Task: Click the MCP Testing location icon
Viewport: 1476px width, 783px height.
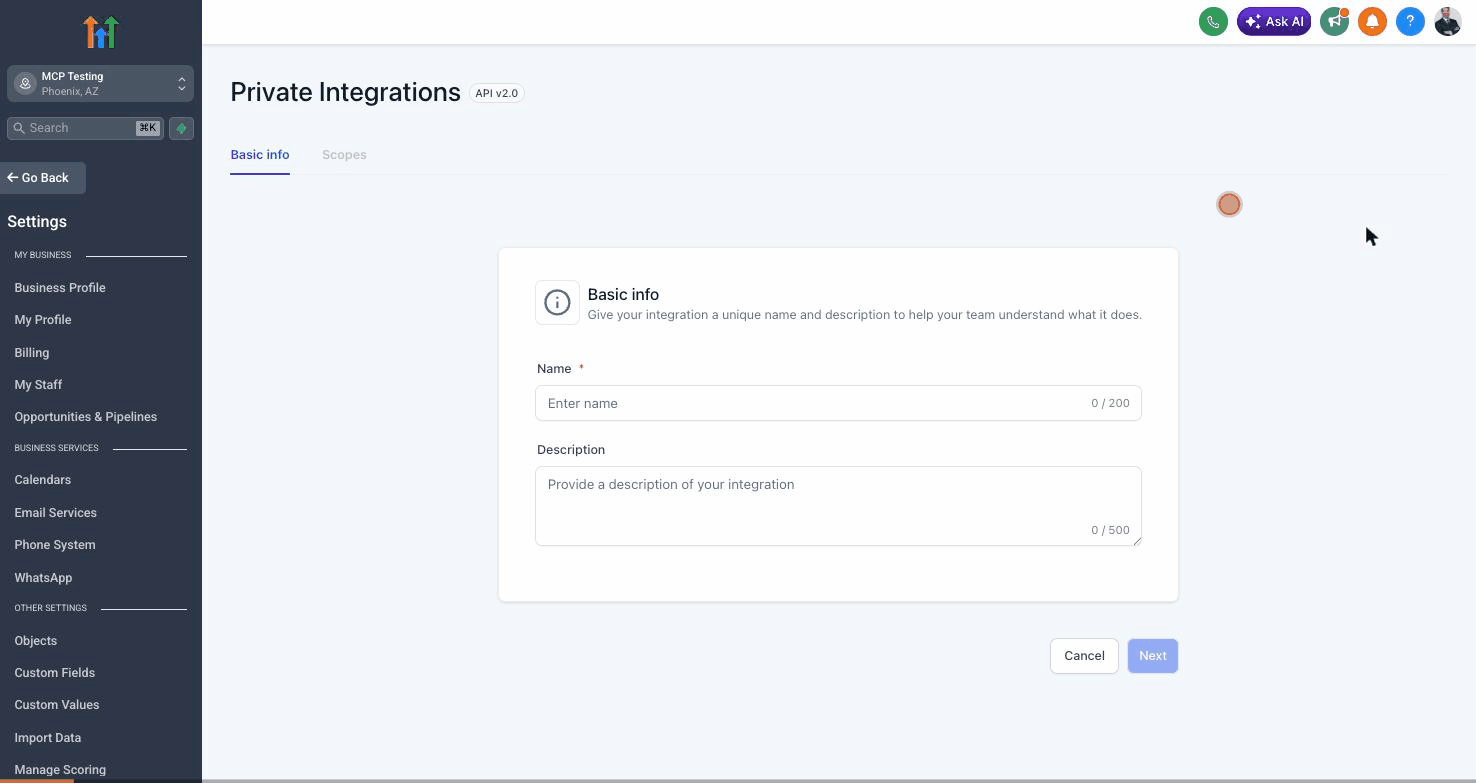Action: pyautogui.click(x=26, y=84)
